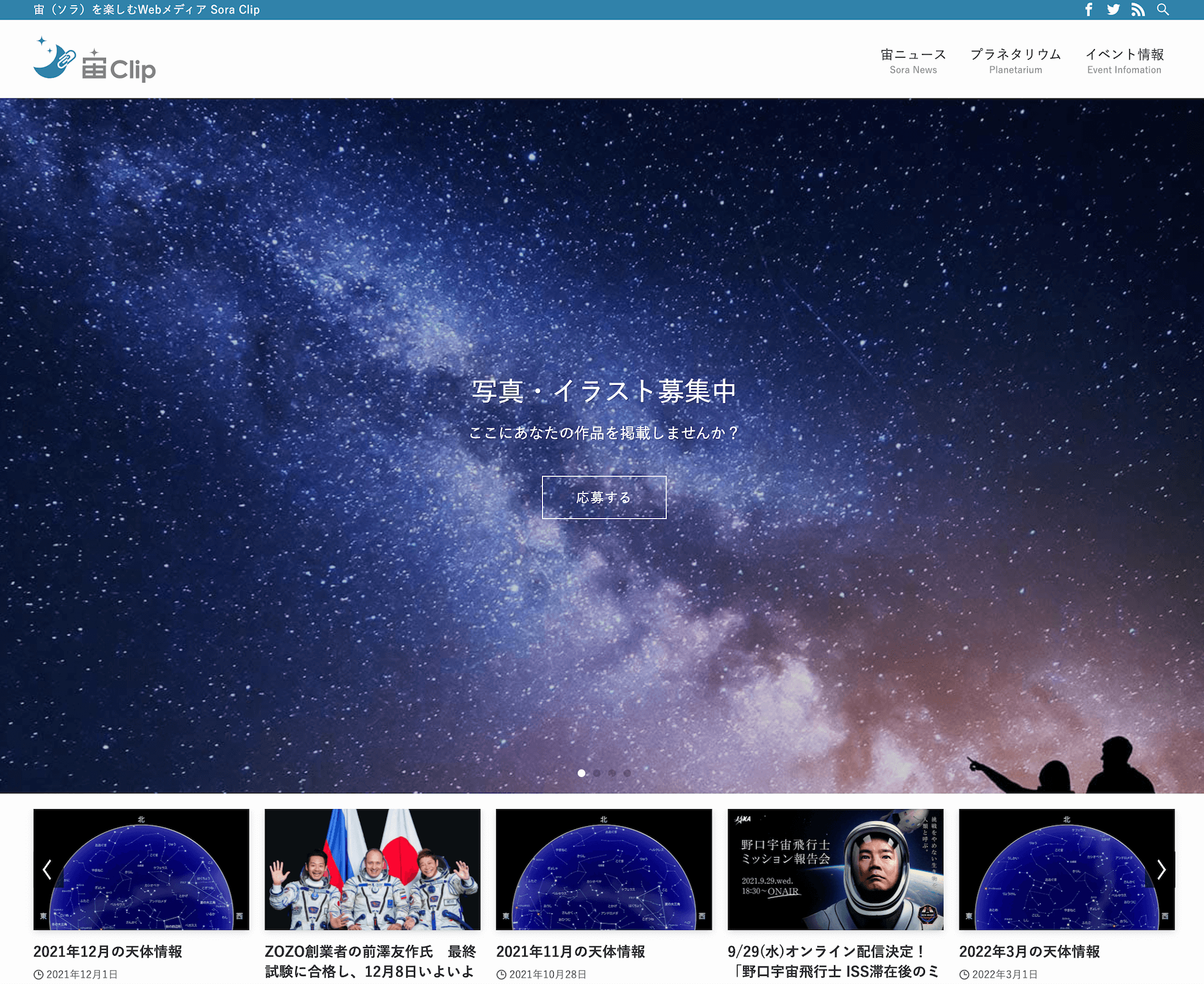The width and height of the screenshot is (1204, 984).
Task: Go to next carousel item arrow
Action: [x=1161, y=869]
